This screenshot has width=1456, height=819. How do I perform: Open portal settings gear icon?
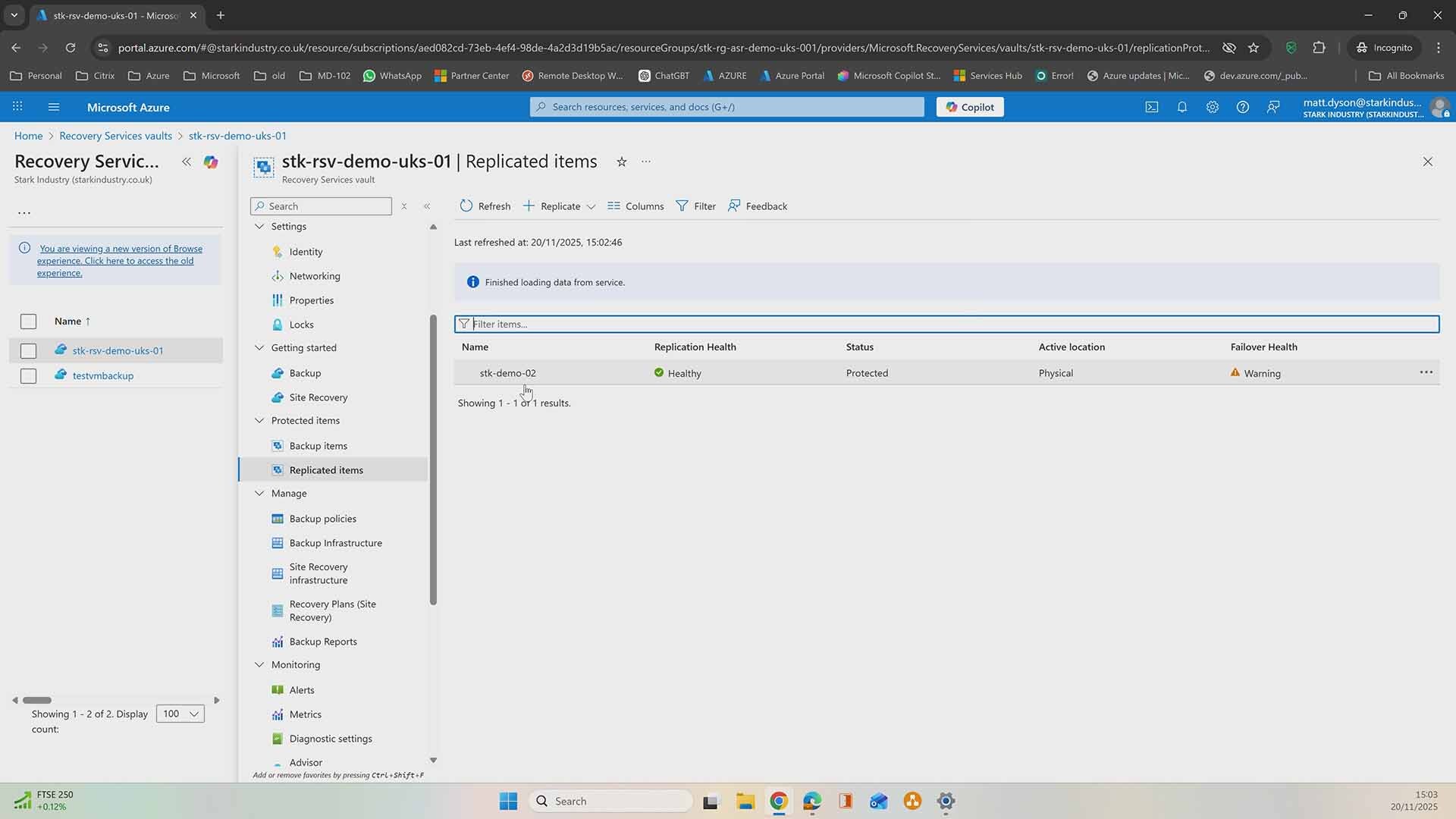click(1212, 107)
